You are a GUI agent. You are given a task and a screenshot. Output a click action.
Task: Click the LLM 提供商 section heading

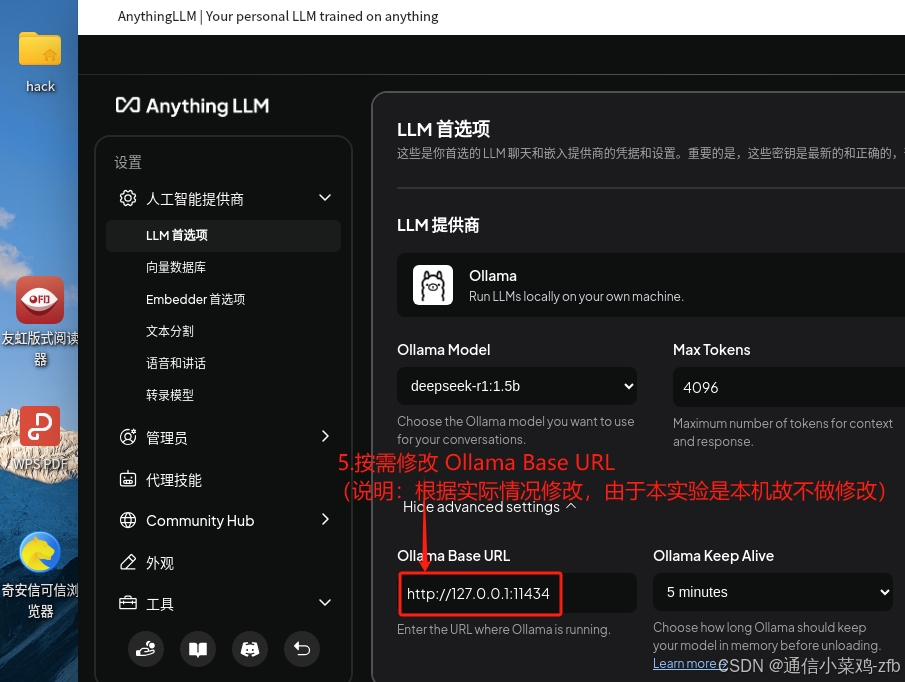(x=438, y=225)
